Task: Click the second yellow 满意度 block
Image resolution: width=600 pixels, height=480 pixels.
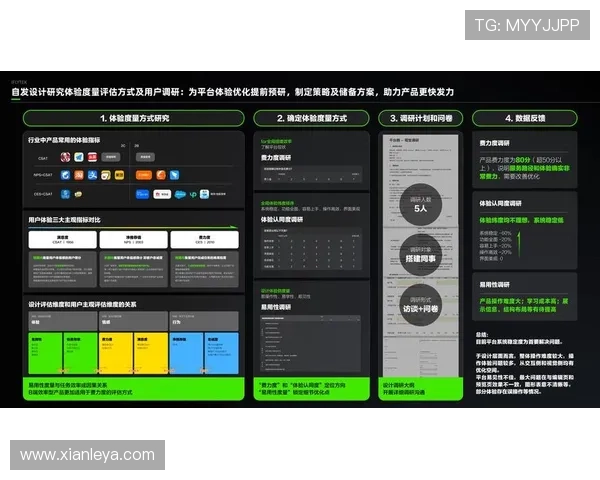Action: [x=151, y=353]
